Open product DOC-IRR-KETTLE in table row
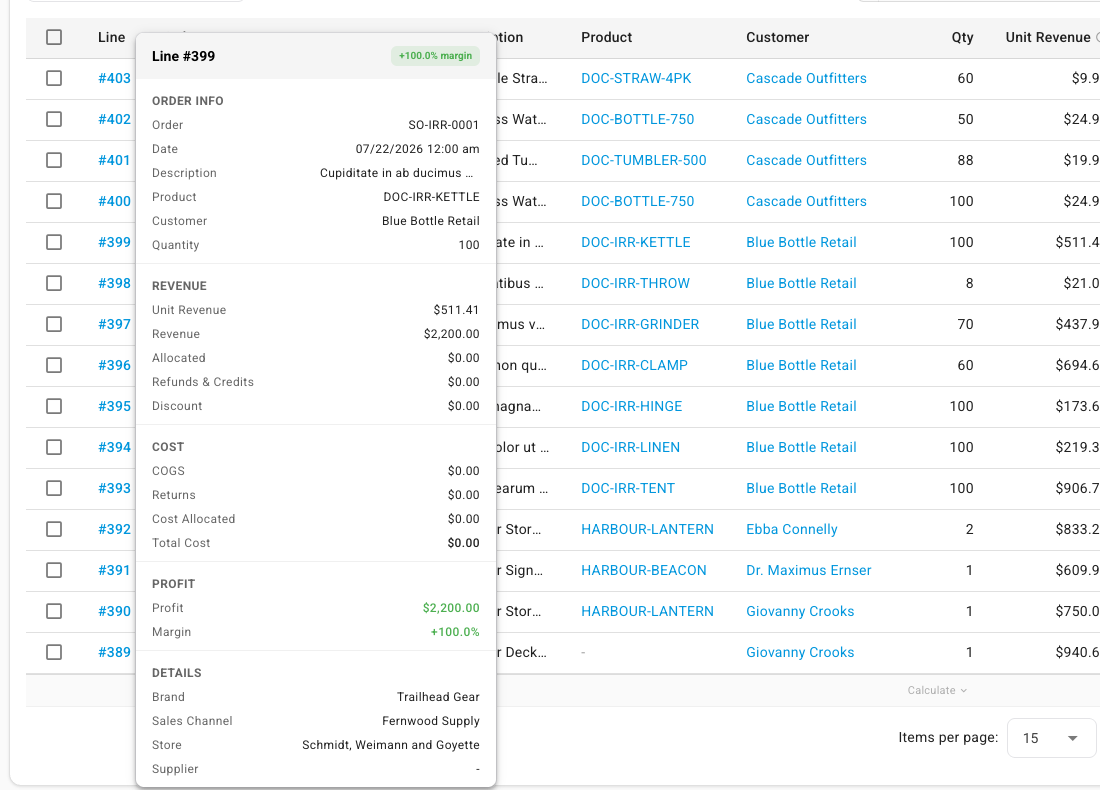The height and width of the screenshot is (790, 1100). click(636, 242)
